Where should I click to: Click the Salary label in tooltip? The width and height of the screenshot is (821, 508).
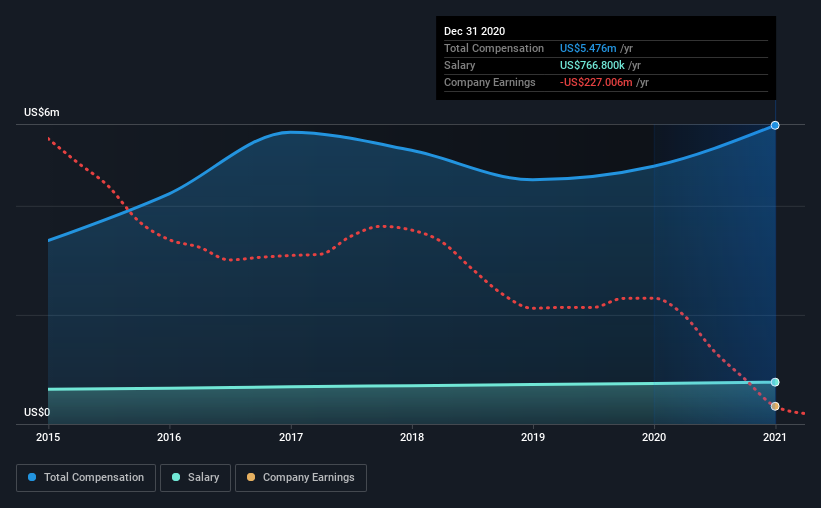coord(460,65)
